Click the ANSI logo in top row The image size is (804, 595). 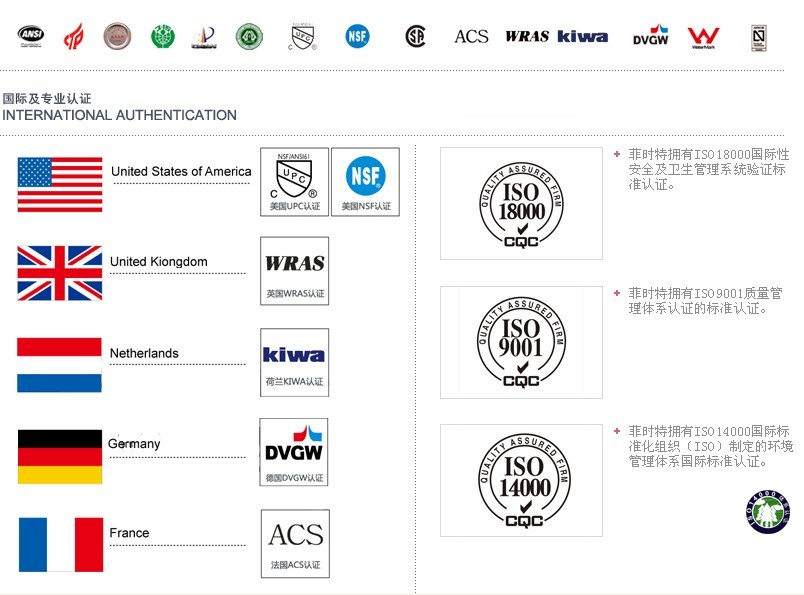[30, 37]
